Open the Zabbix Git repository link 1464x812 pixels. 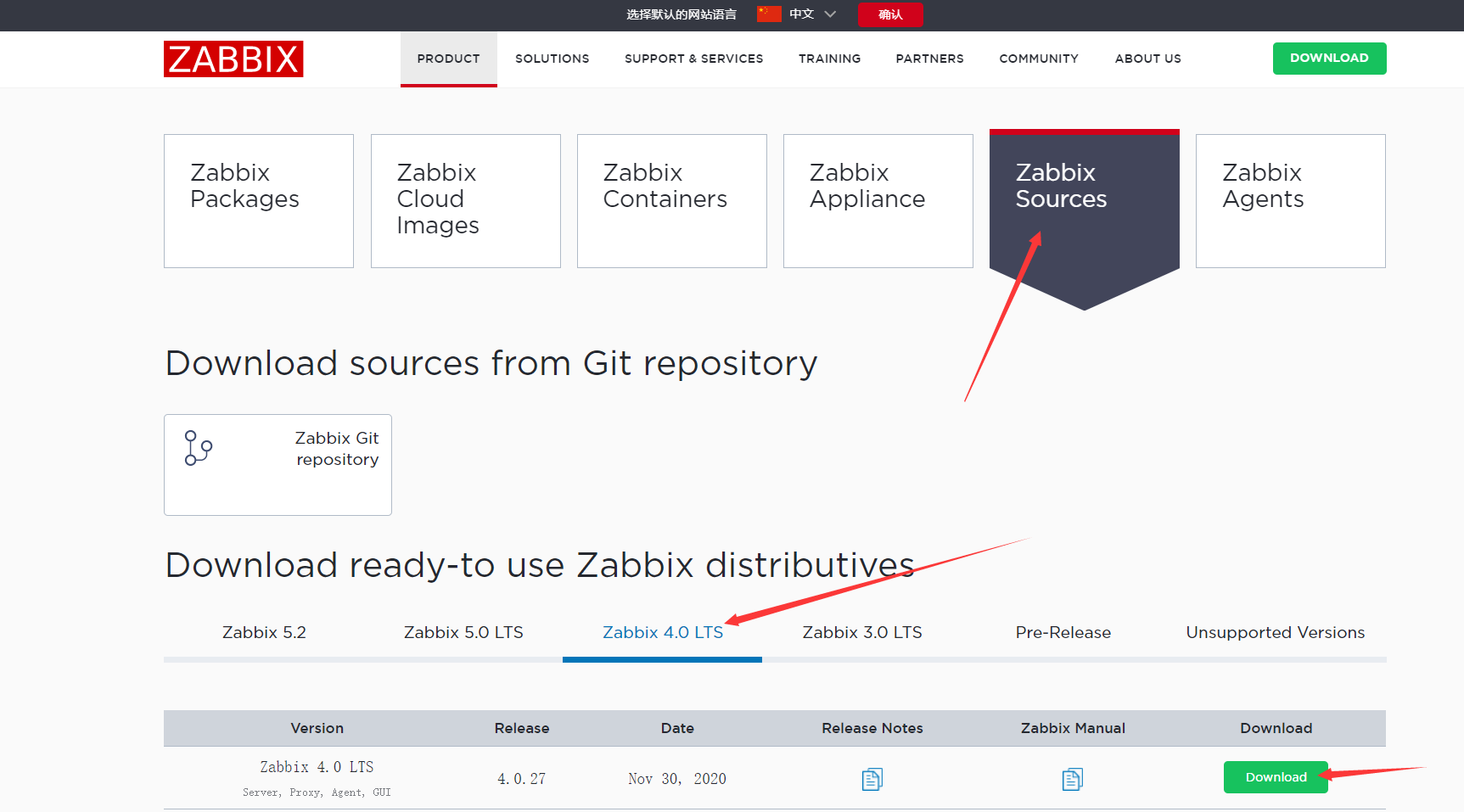pos(278,465)
